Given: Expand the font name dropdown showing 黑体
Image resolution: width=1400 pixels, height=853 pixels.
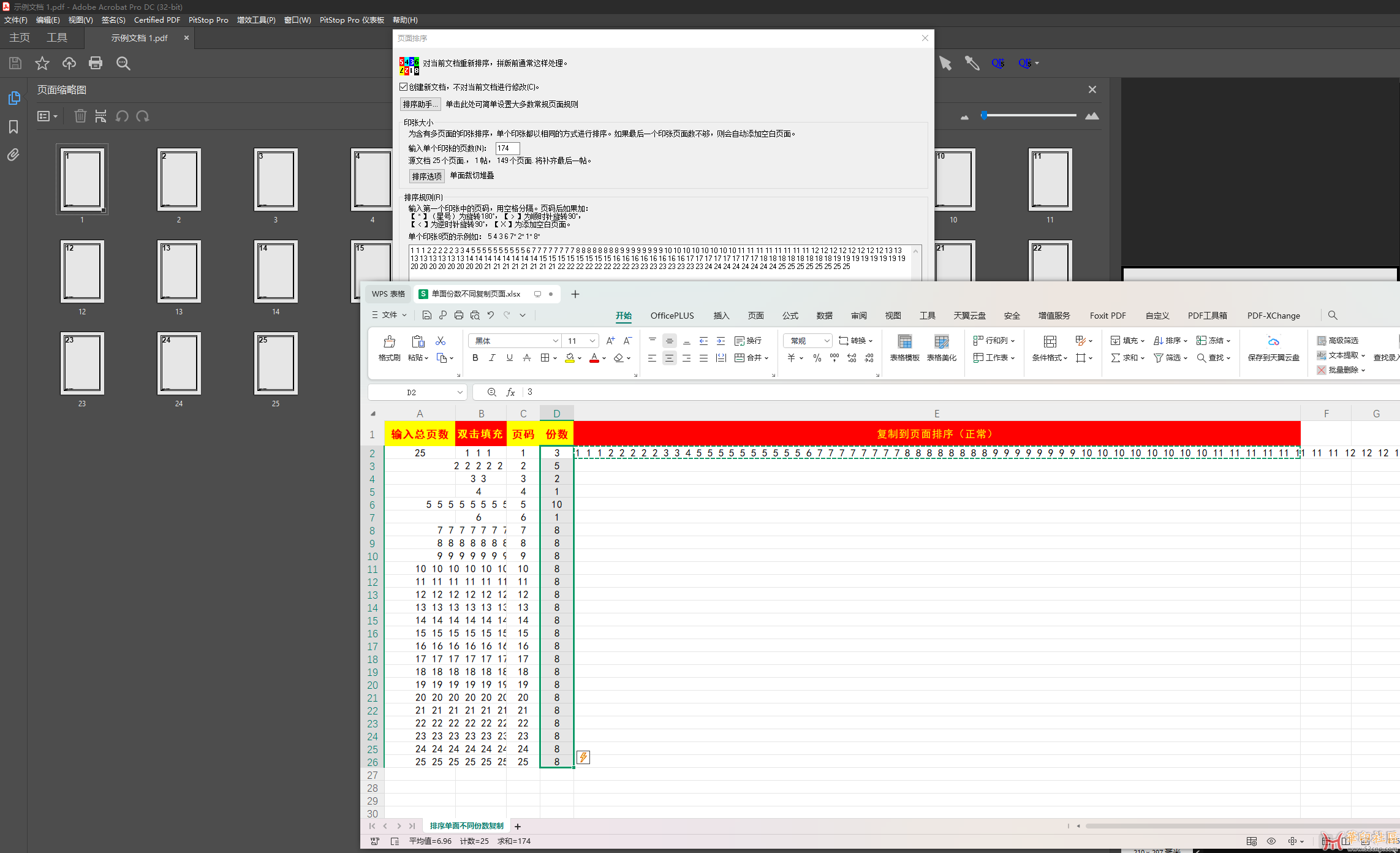Looking at the screenshot, I should (x=555, y=341).
